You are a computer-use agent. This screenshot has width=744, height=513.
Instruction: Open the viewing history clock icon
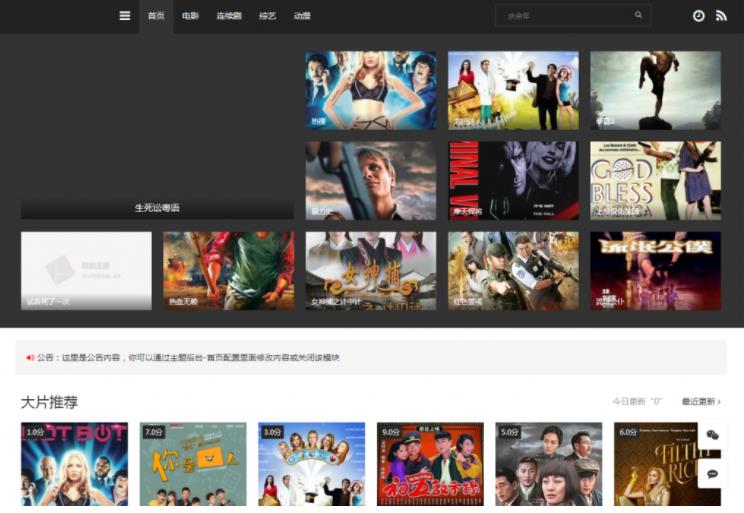(x=698, y=16)
